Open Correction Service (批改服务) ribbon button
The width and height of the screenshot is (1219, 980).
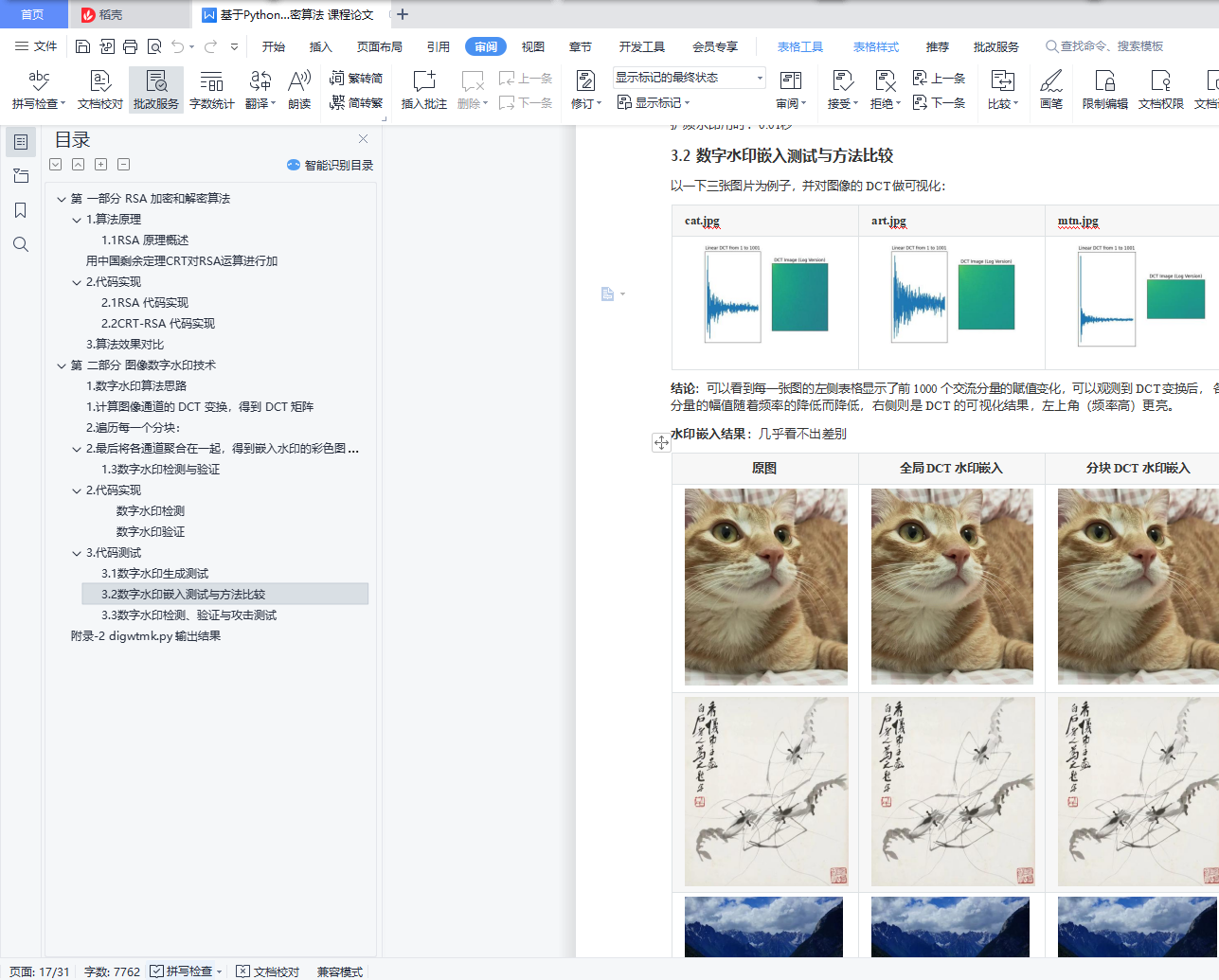[x=156, y=90]
